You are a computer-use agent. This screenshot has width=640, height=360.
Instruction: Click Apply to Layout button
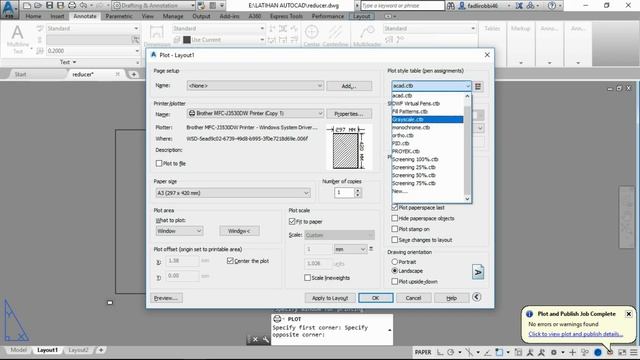point(330,298)
